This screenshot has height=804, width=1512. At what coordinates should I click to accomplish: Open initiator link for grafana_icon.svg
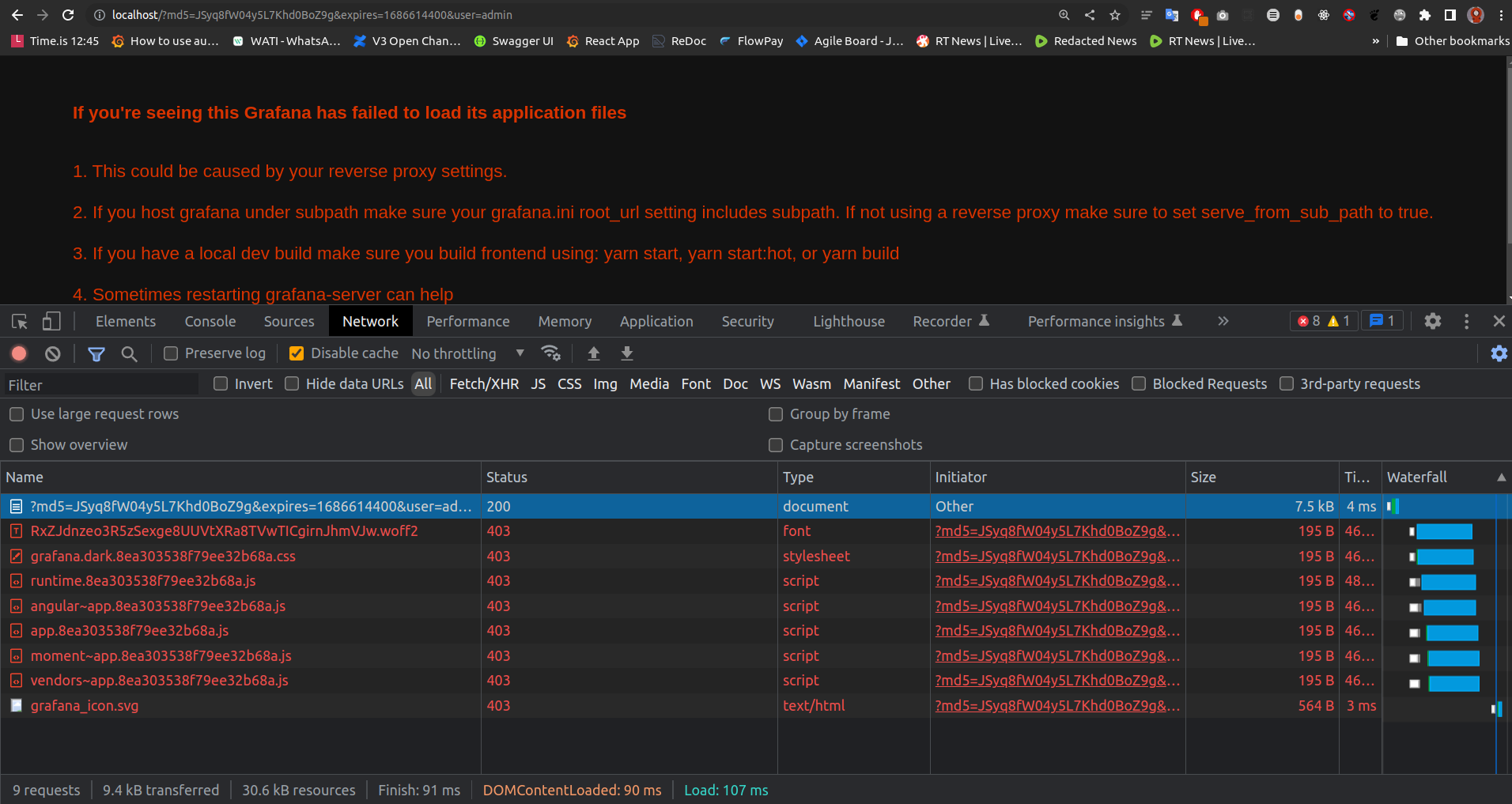[1057, 705]
